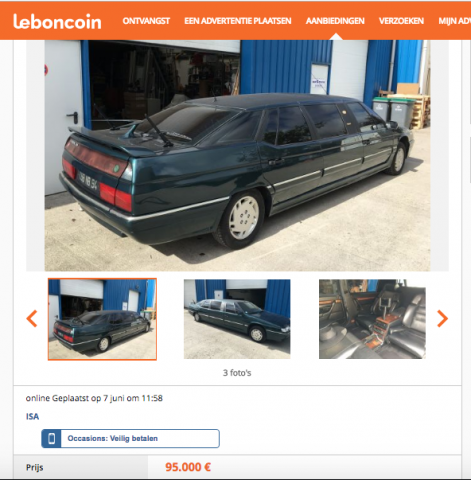Image resolution: width=471 pixels, height=480 pixels.
Task: Click the 3 foto's caption
Action: tap(237, 373)
